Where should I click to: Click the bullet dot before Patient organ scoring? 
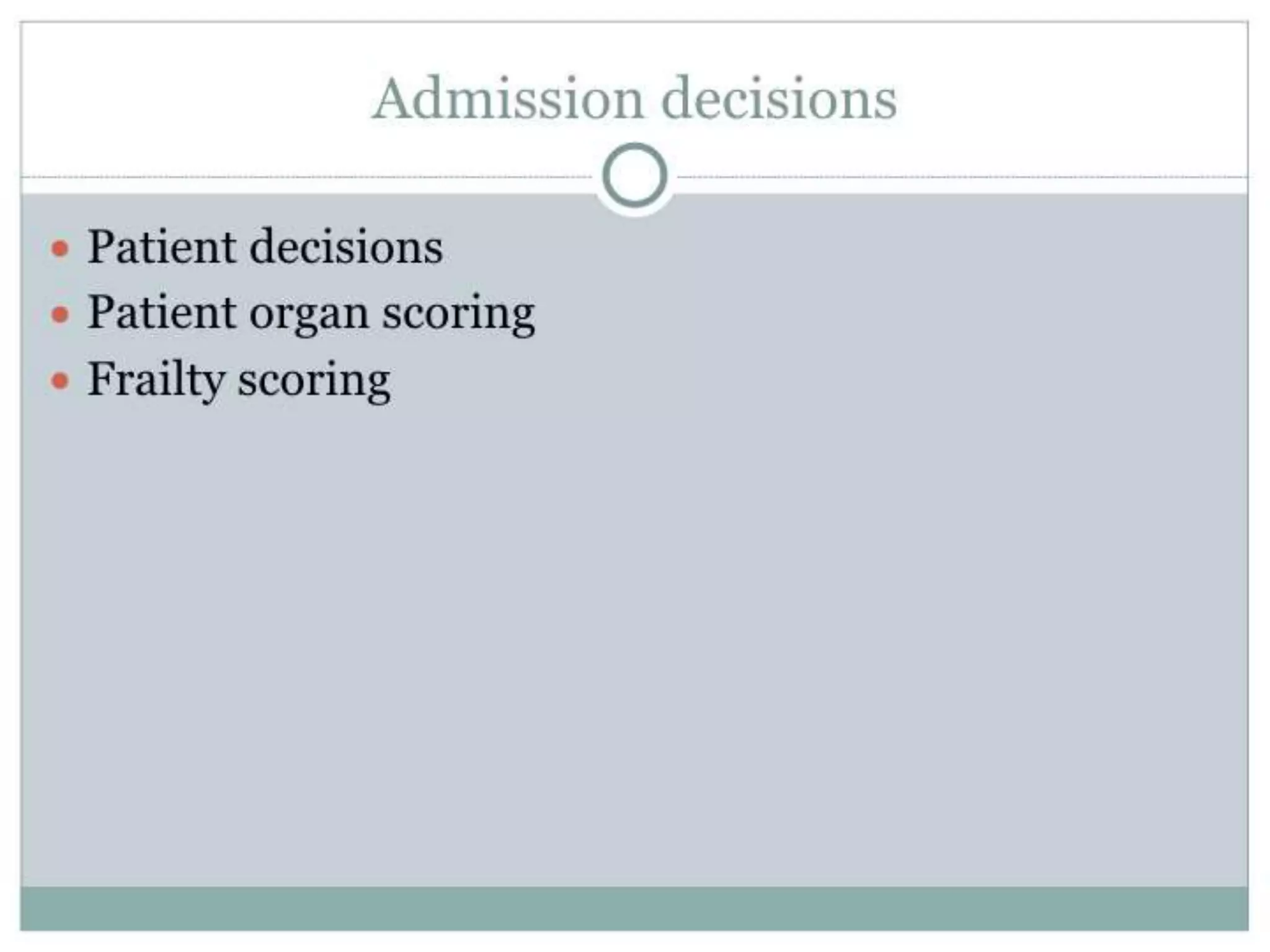pos(60,314)
